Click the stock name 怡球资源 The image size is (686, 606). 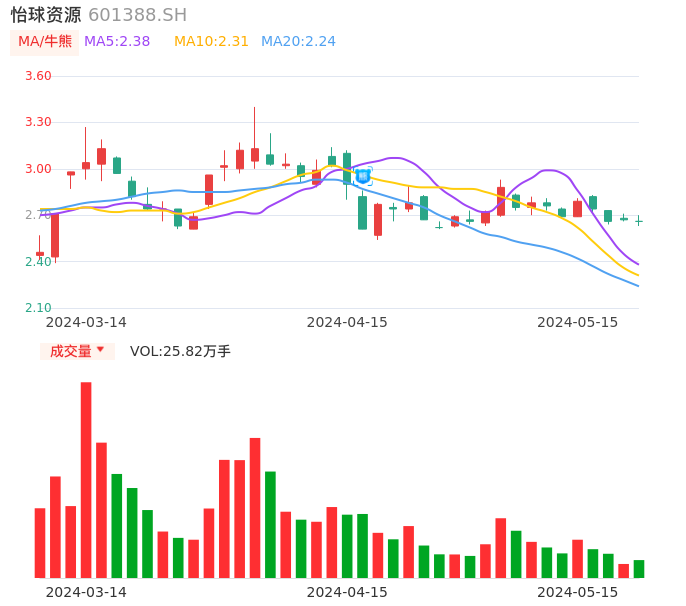(46, 15)
